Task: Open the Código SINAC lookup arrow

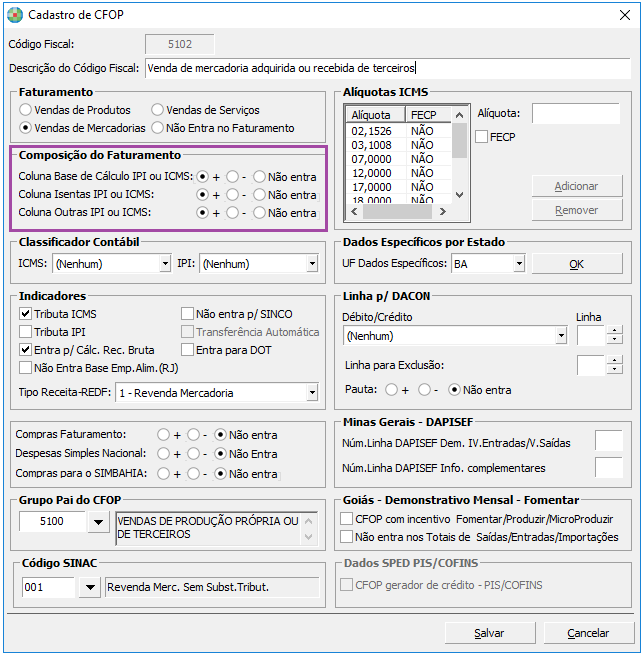Action: 90,587
